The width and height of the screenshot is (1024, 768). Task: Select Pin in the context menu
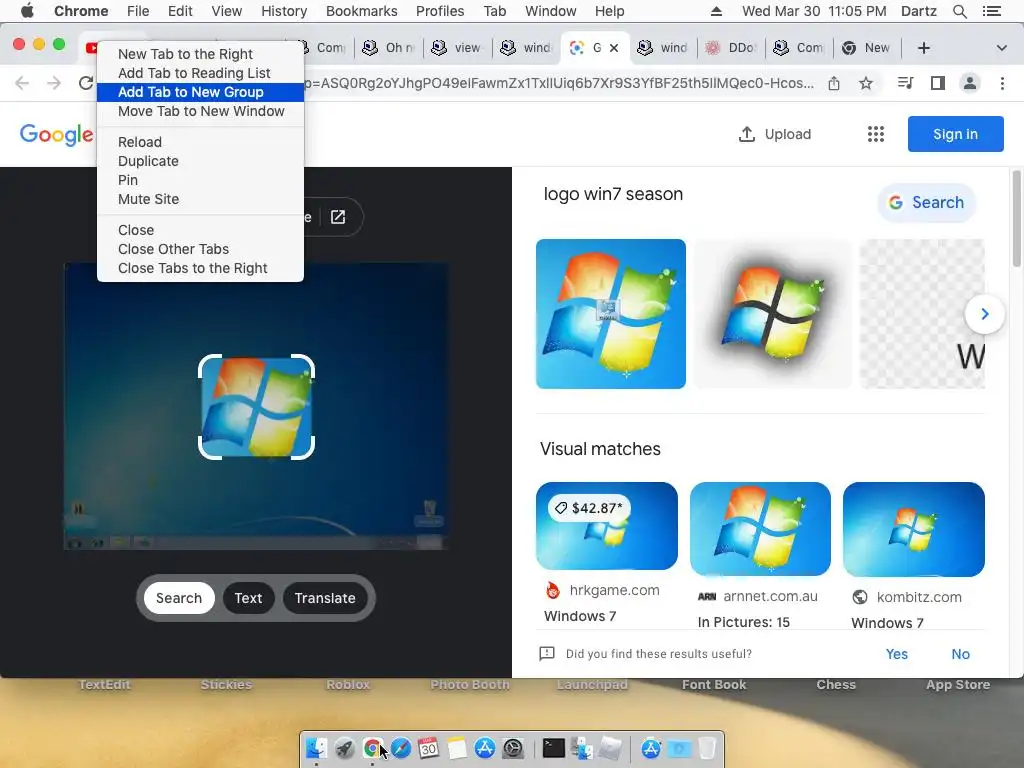(x=200, y=180)
